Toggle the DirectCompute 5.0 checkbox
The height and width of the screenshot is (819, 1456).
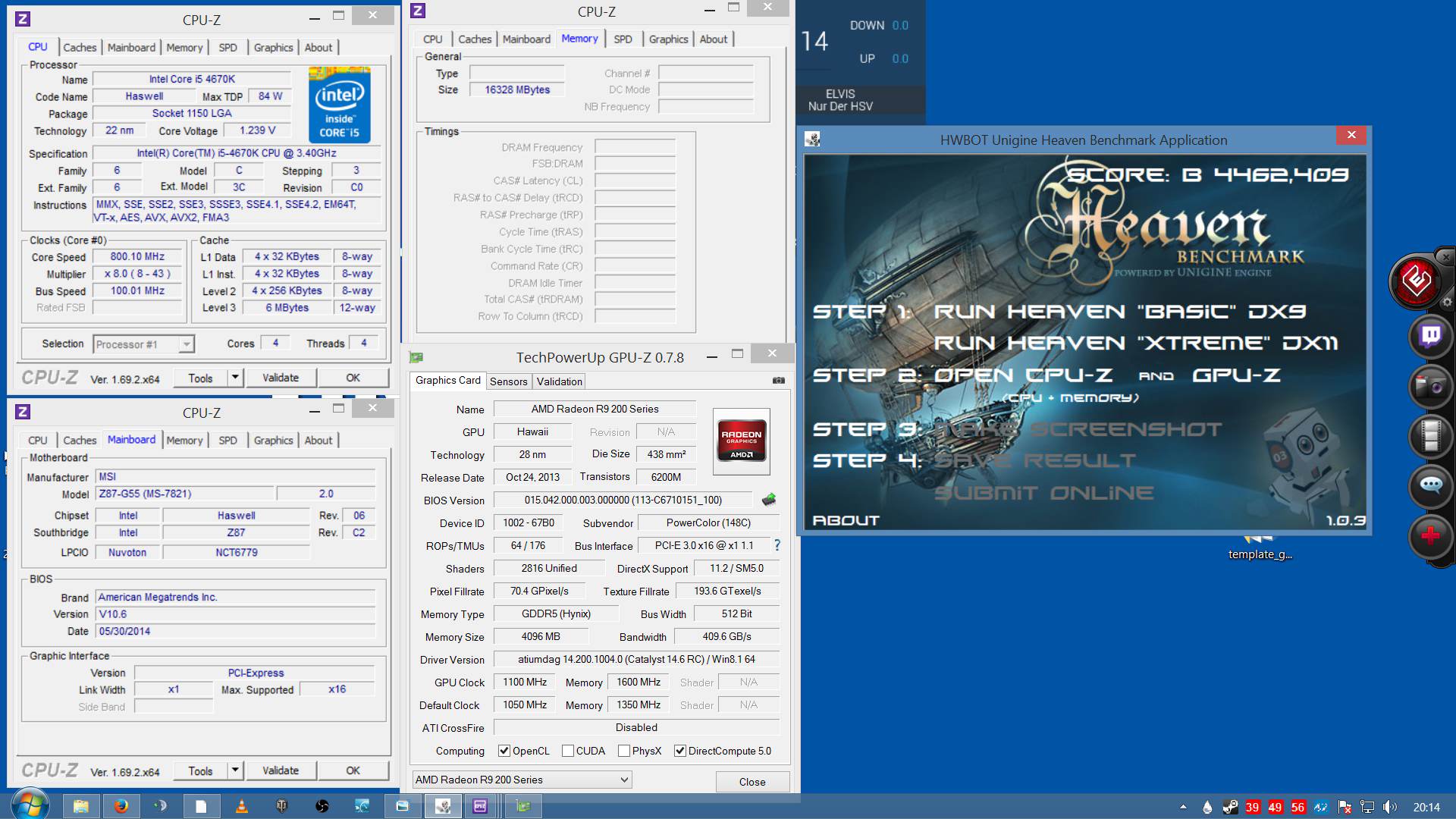point(679,751)
